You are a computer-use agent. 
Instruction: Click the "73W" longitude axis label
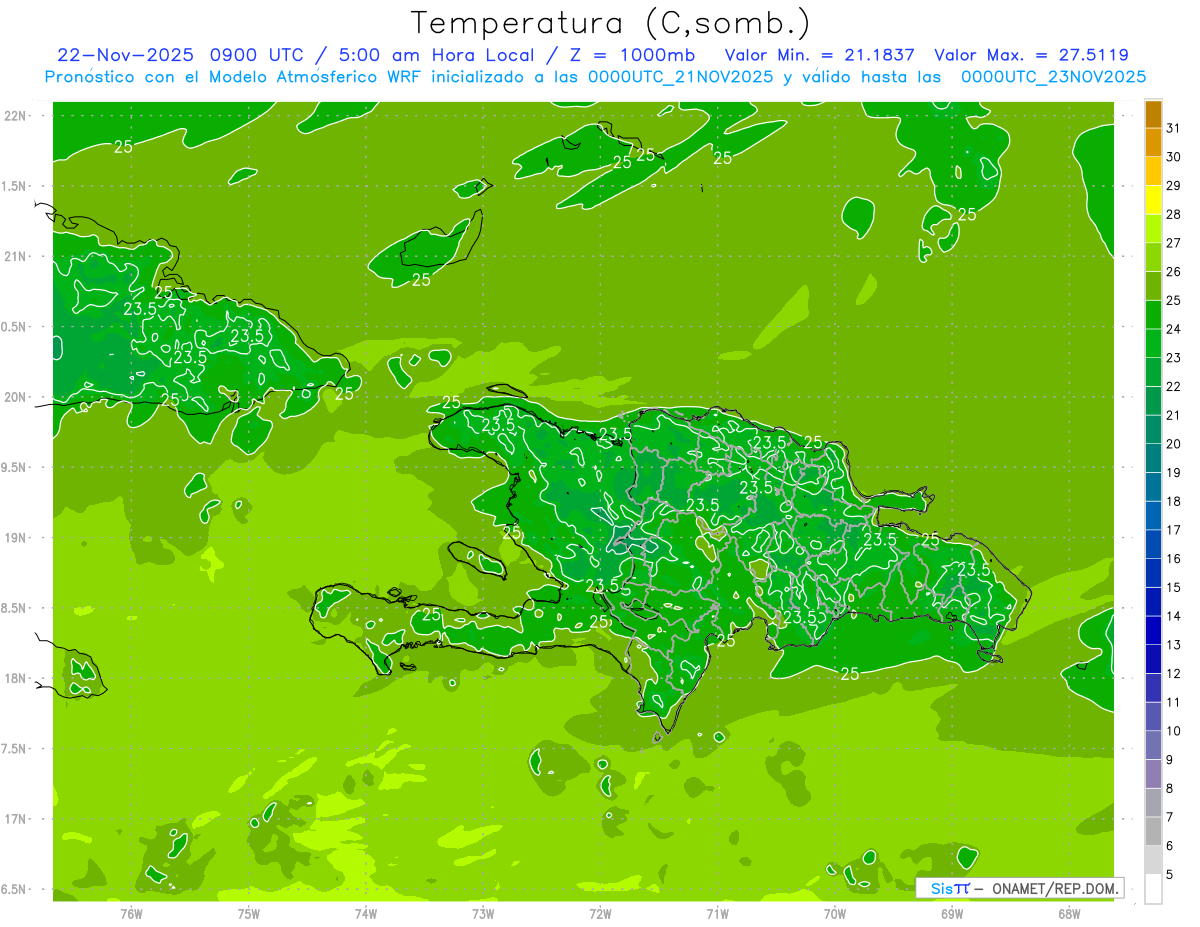tap(483, 913)
